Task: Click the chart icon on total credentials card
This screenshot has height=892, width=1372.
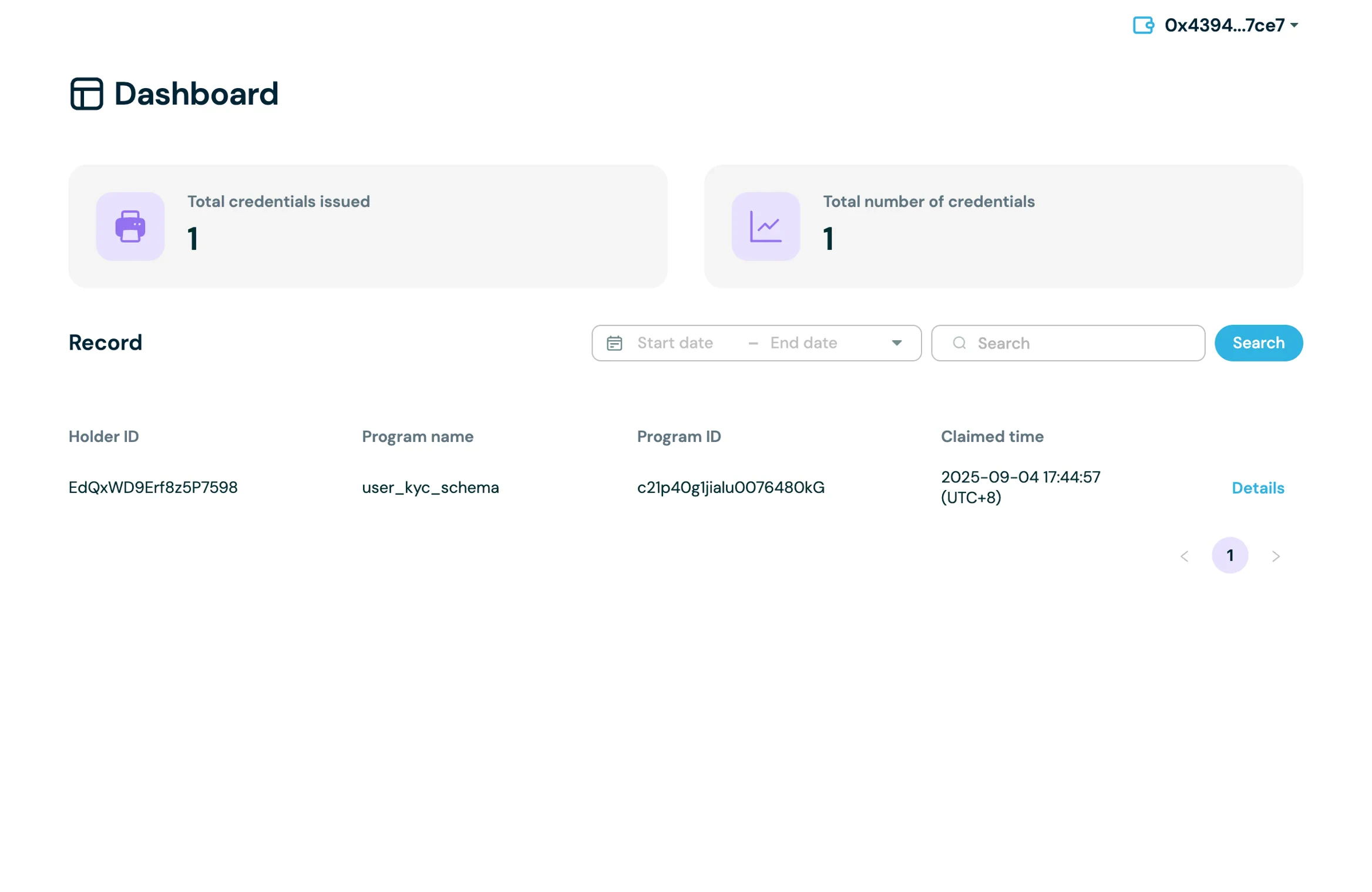Action: [x=765, y=226]
